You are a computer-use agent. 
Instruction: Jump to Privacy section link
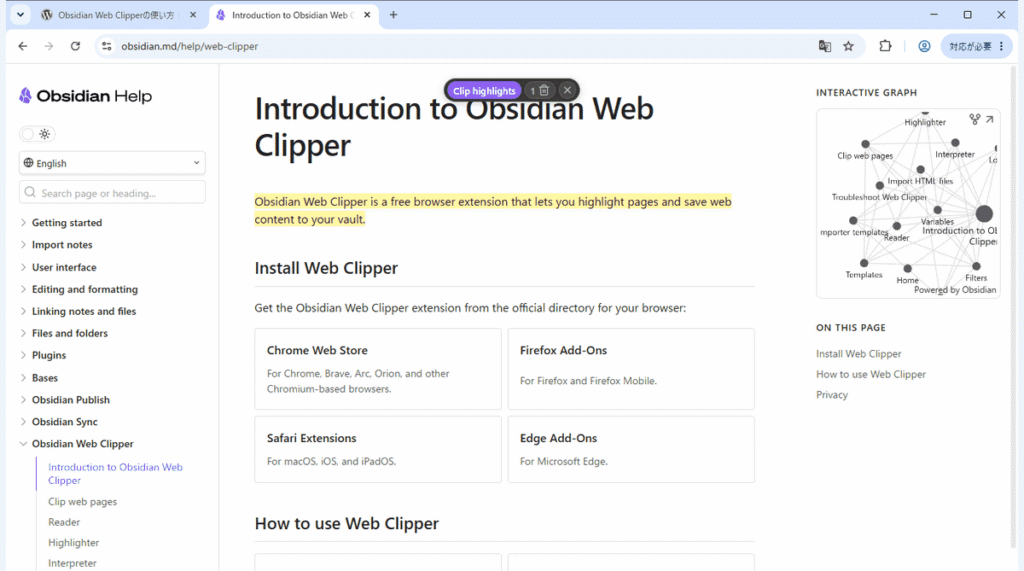[831, 395]
